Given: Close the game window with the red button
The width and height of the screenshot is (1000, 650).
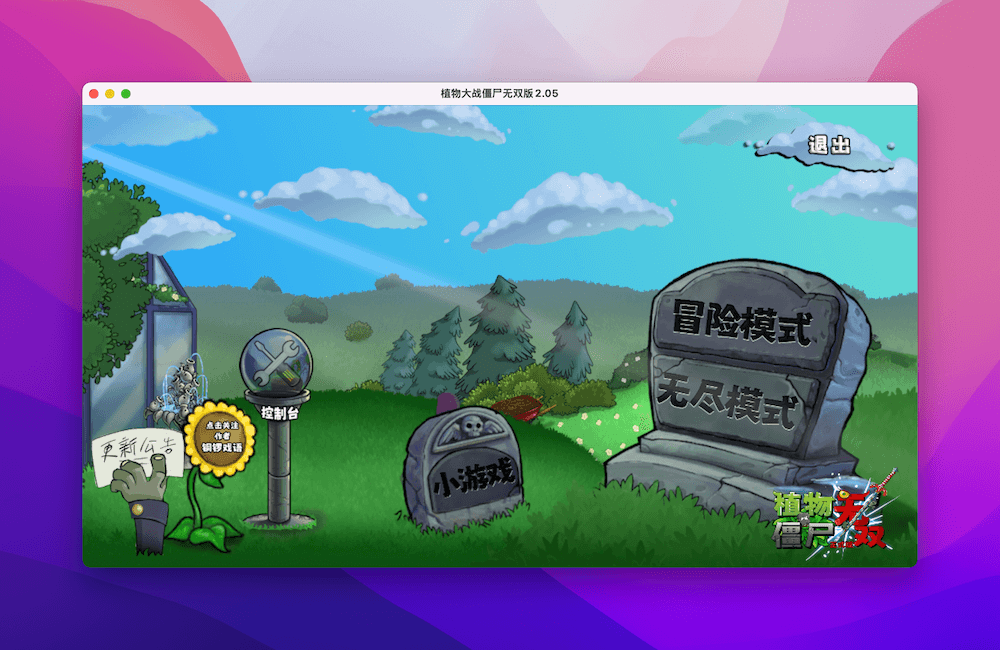Looking at the screenshot, I should coord(94,94).
